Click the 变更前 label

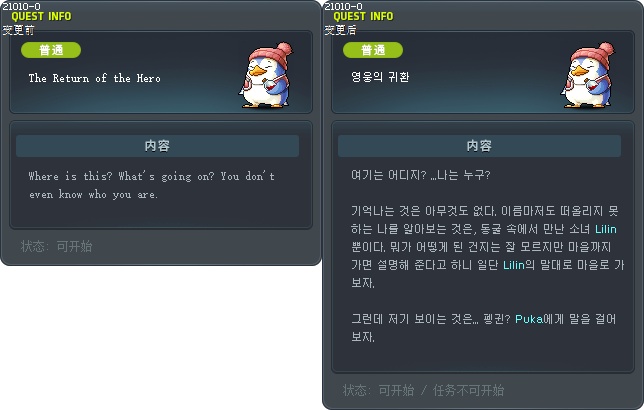[18, 30]
